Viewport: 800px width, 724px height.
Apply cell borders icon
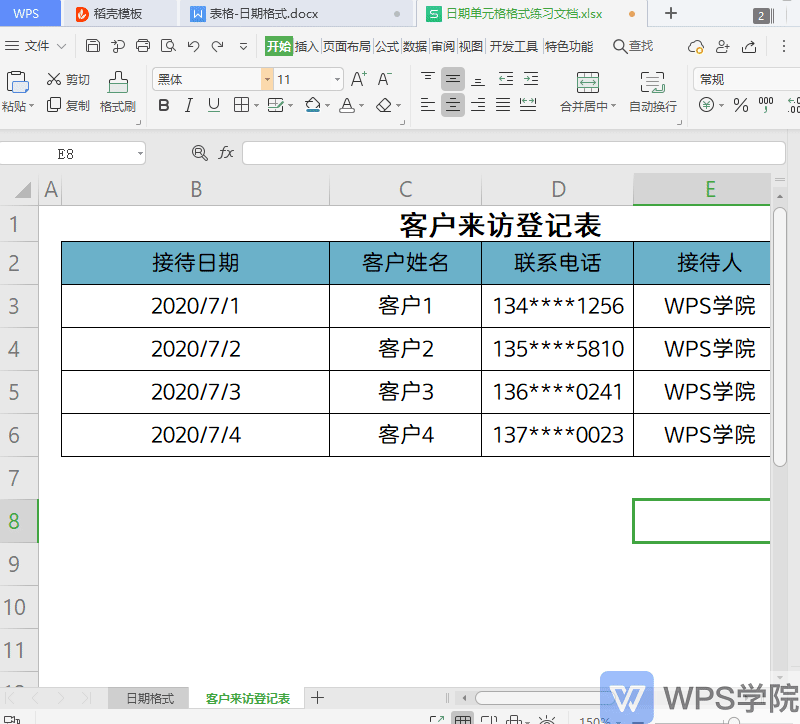coord(241,105)
